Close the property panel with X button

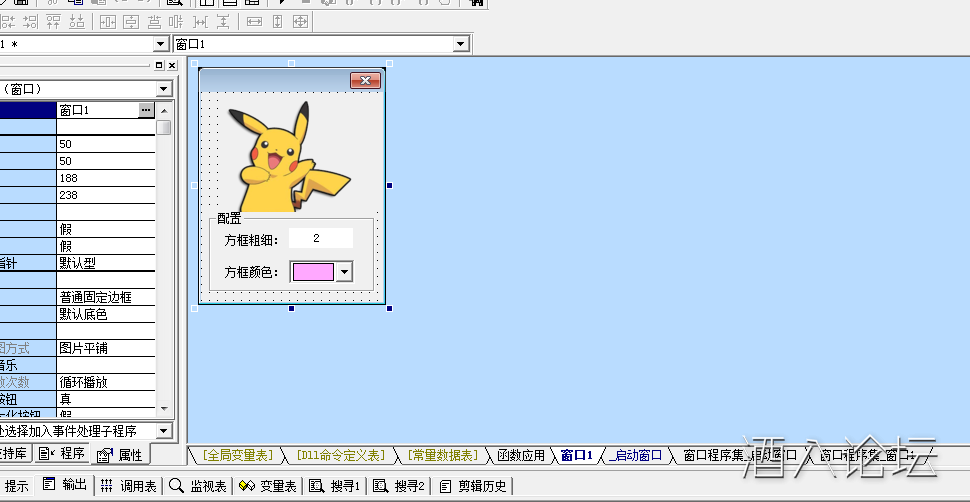tap(171, 66)
